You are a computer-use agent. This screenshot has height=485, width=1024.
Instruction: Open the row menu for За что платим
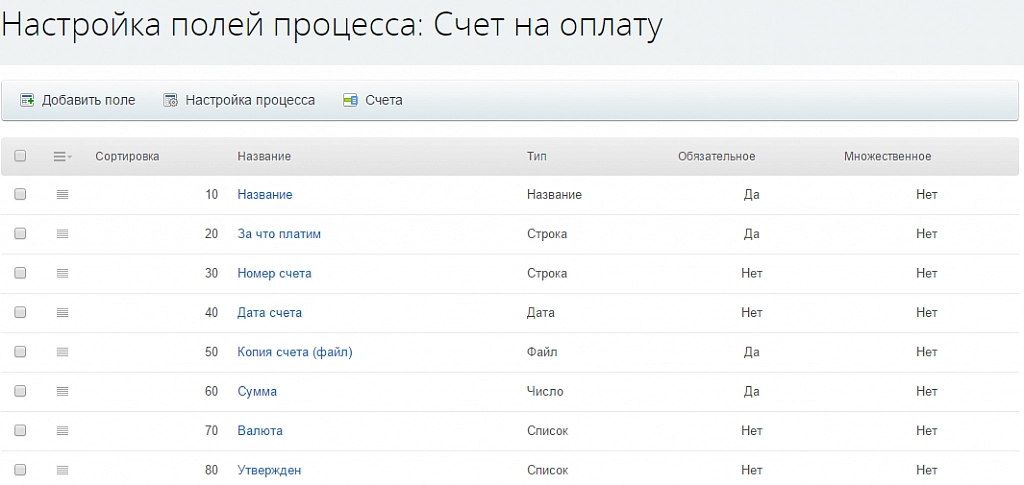[x=63, y=234]
